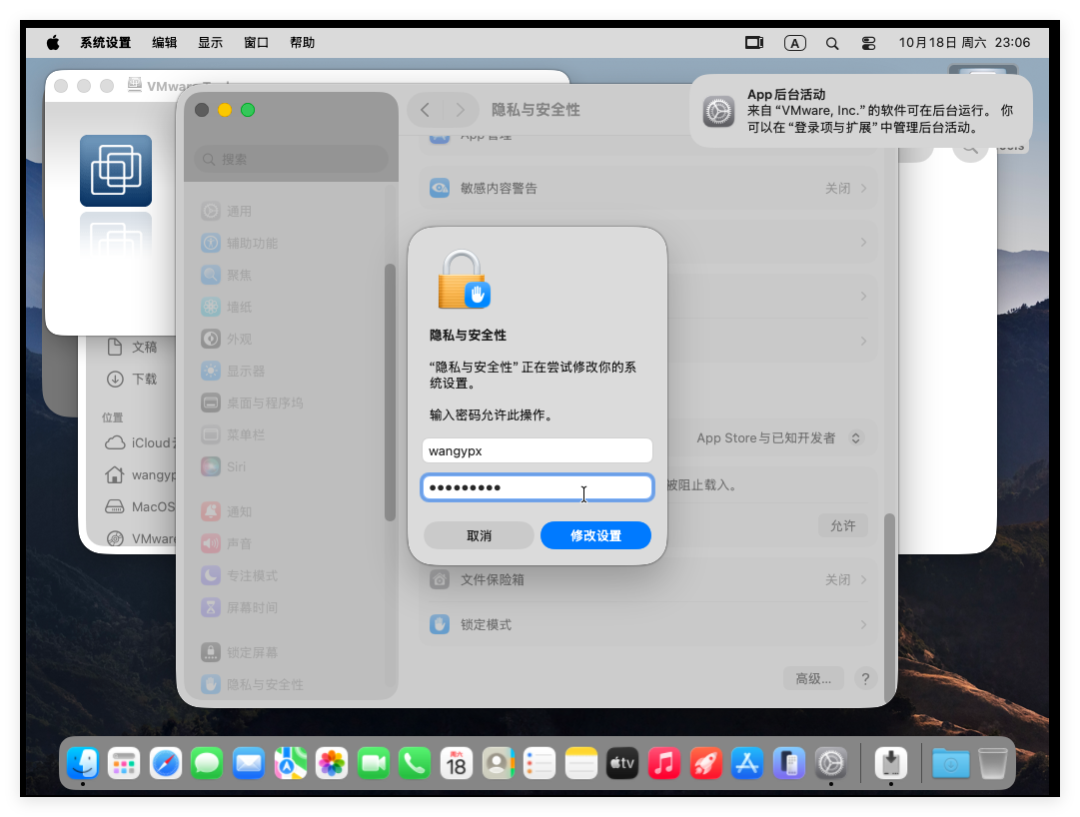Open the 锁定模式 row
1080x817 pixels.
(x=648, y=624)
